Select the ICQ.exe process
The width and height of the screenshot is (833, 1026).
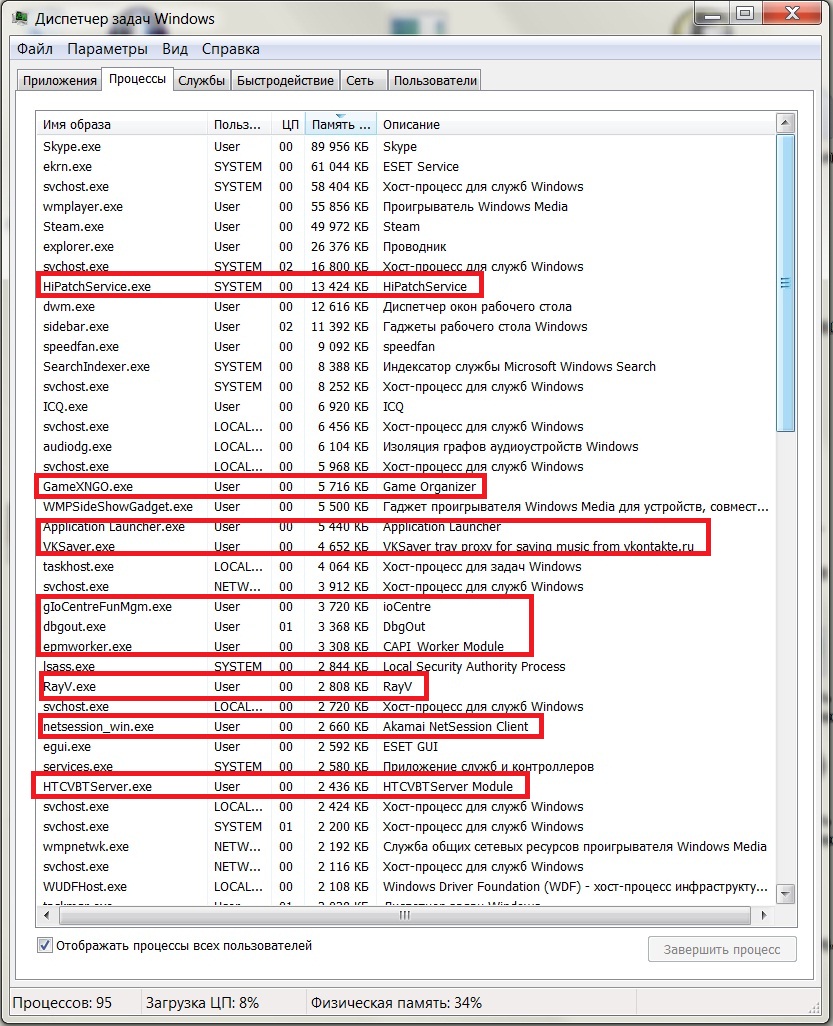[x=406, y=407]
